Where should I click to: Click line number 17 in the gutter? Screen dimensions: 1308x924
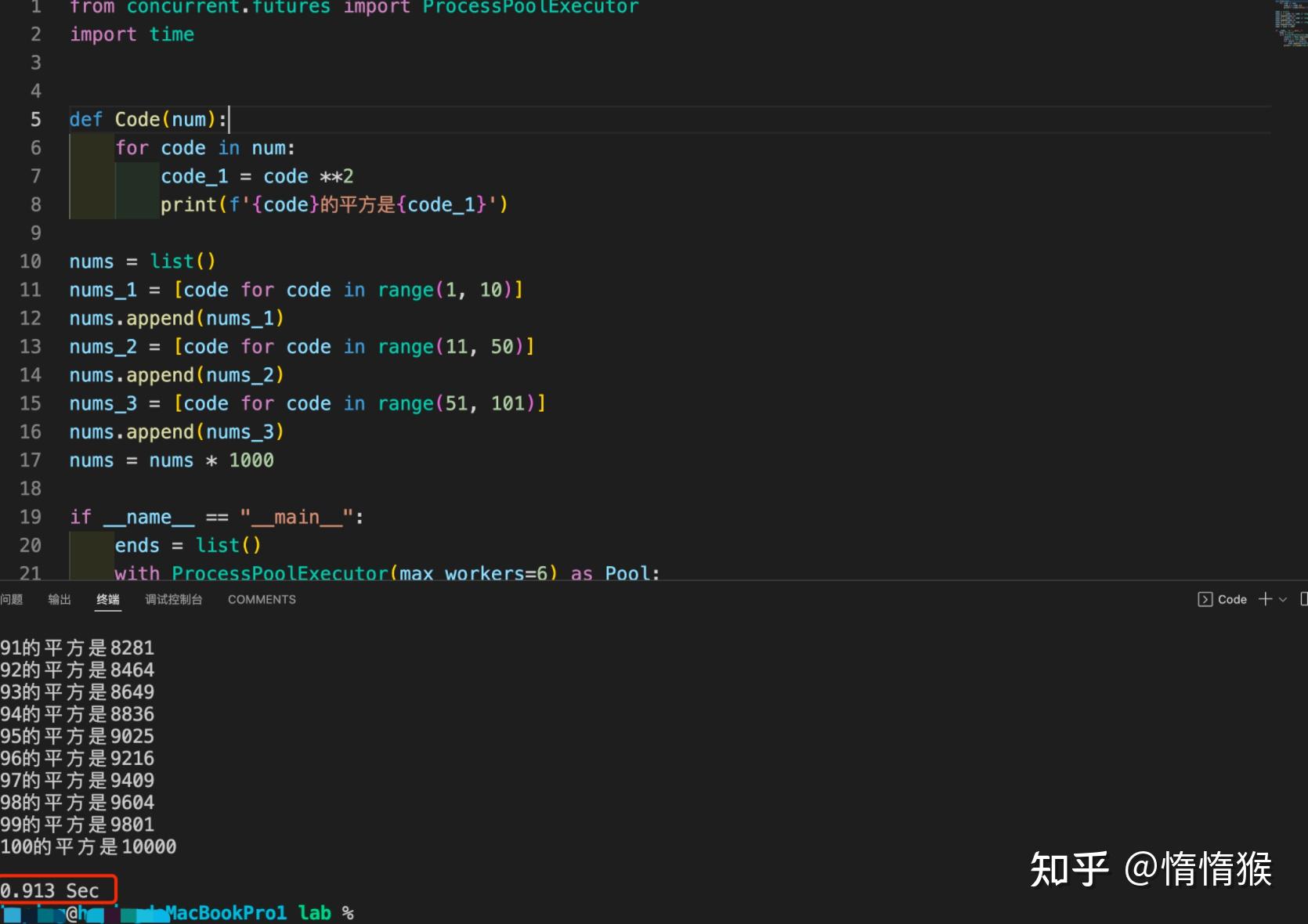tap(30, 460)
